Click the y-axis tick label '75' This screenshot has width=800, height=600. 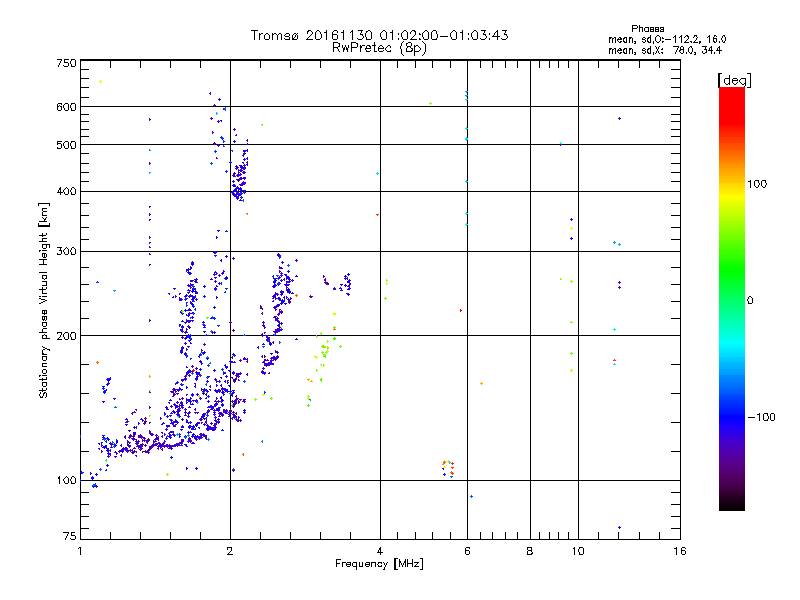pos(70,536)
